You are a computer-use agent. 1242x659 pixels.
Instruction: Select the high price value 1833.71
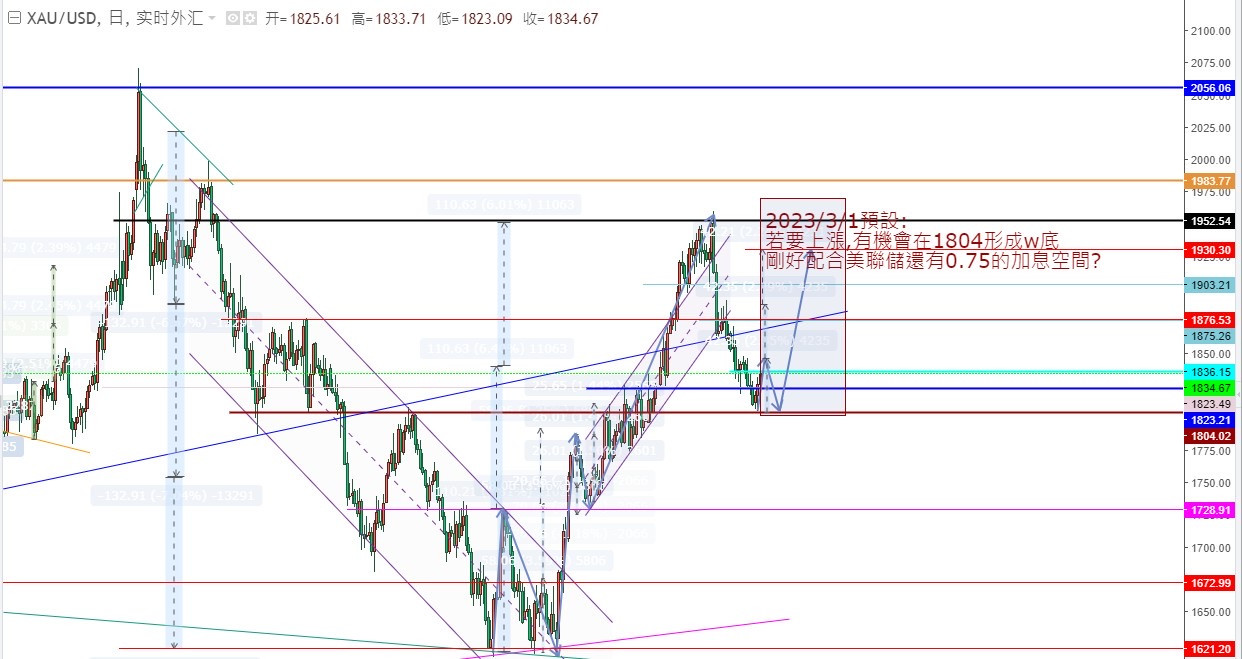click(x=400, y=18)
